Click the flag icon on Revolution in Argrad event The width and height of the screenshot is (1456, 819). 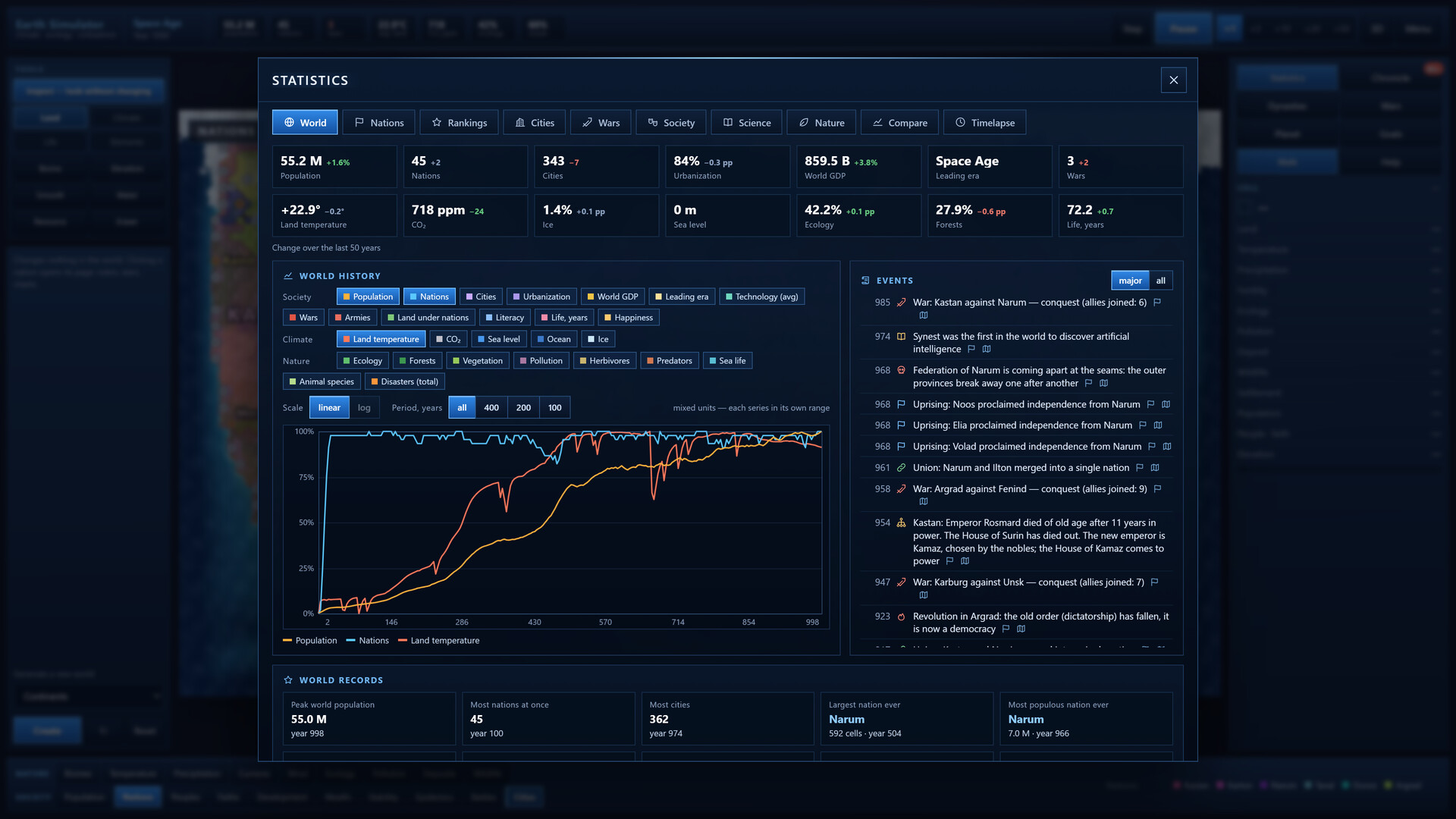[1006, 629]
